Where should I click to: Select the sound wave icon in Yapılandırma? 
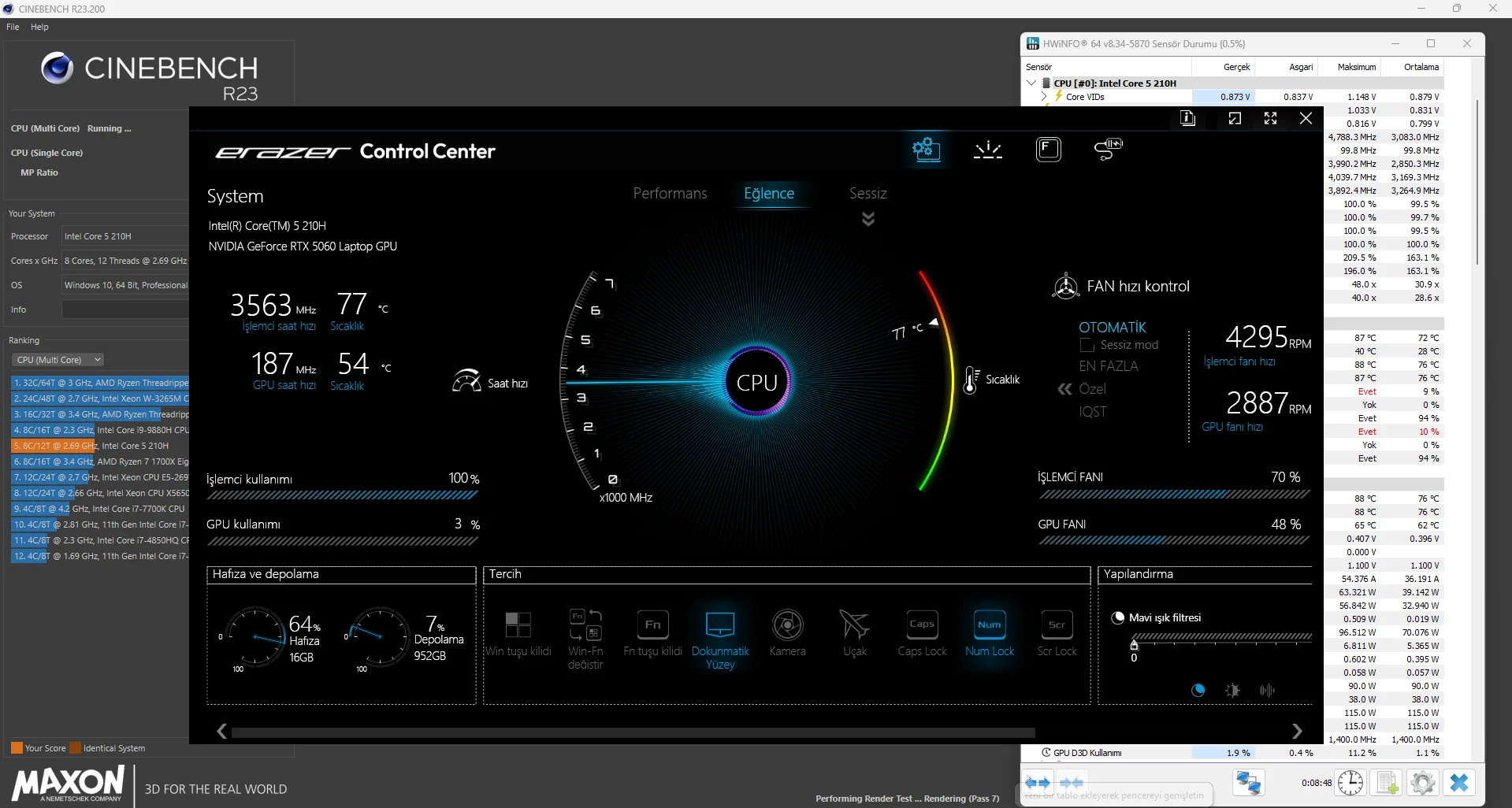(1267, 690)
